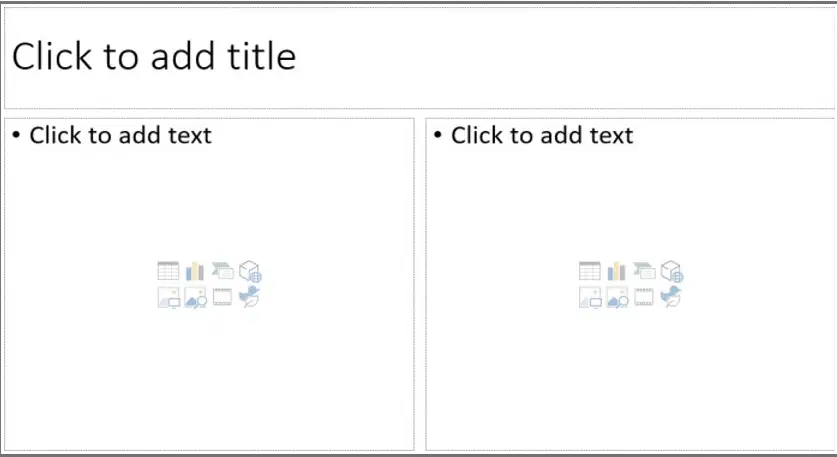837x457 pixels.
Task: Insert a chart in the left placeholder
Action: pos(195,271)
